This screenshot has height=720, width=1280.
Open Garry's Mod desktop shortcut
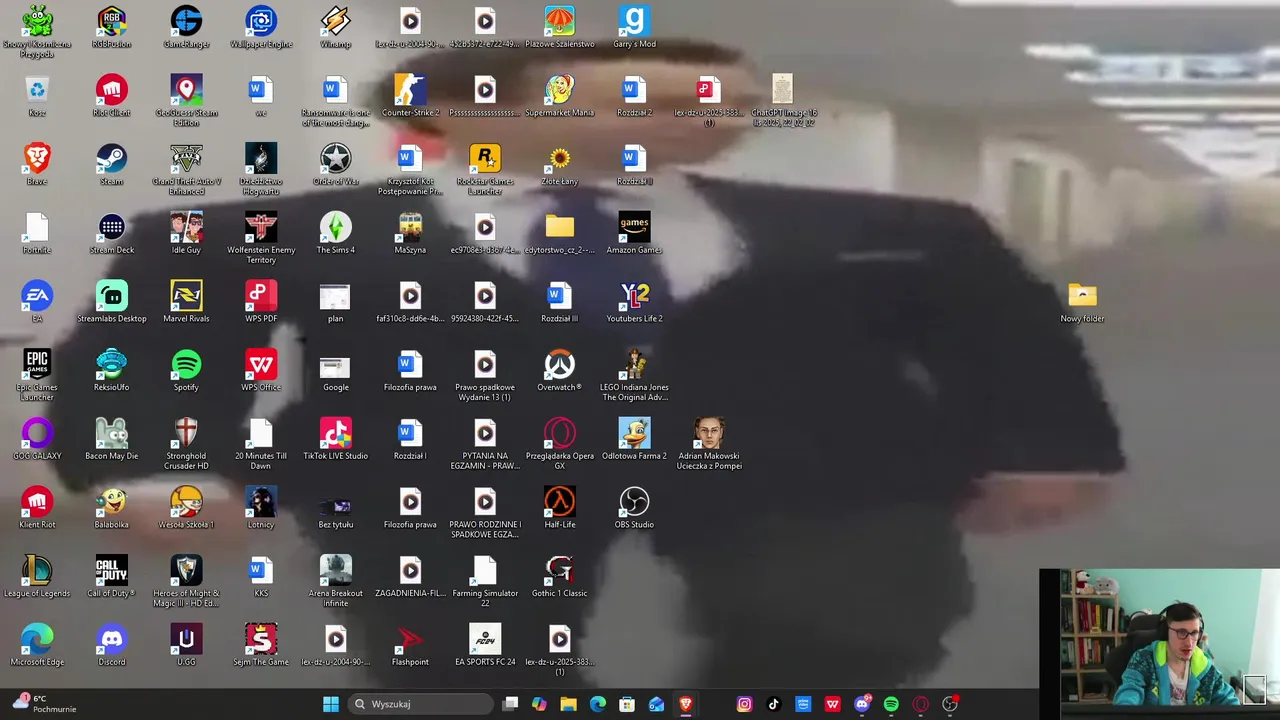tap(634, 27)
